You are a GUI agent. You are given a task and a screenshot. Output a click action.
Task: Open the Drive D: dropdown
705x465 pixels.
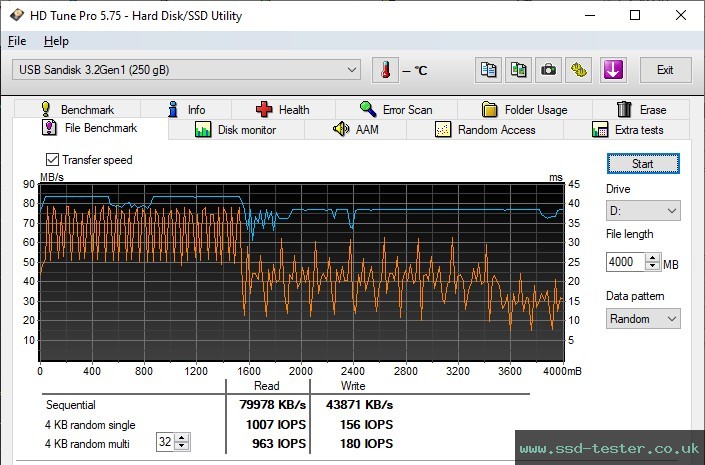[x=643, y=210]
